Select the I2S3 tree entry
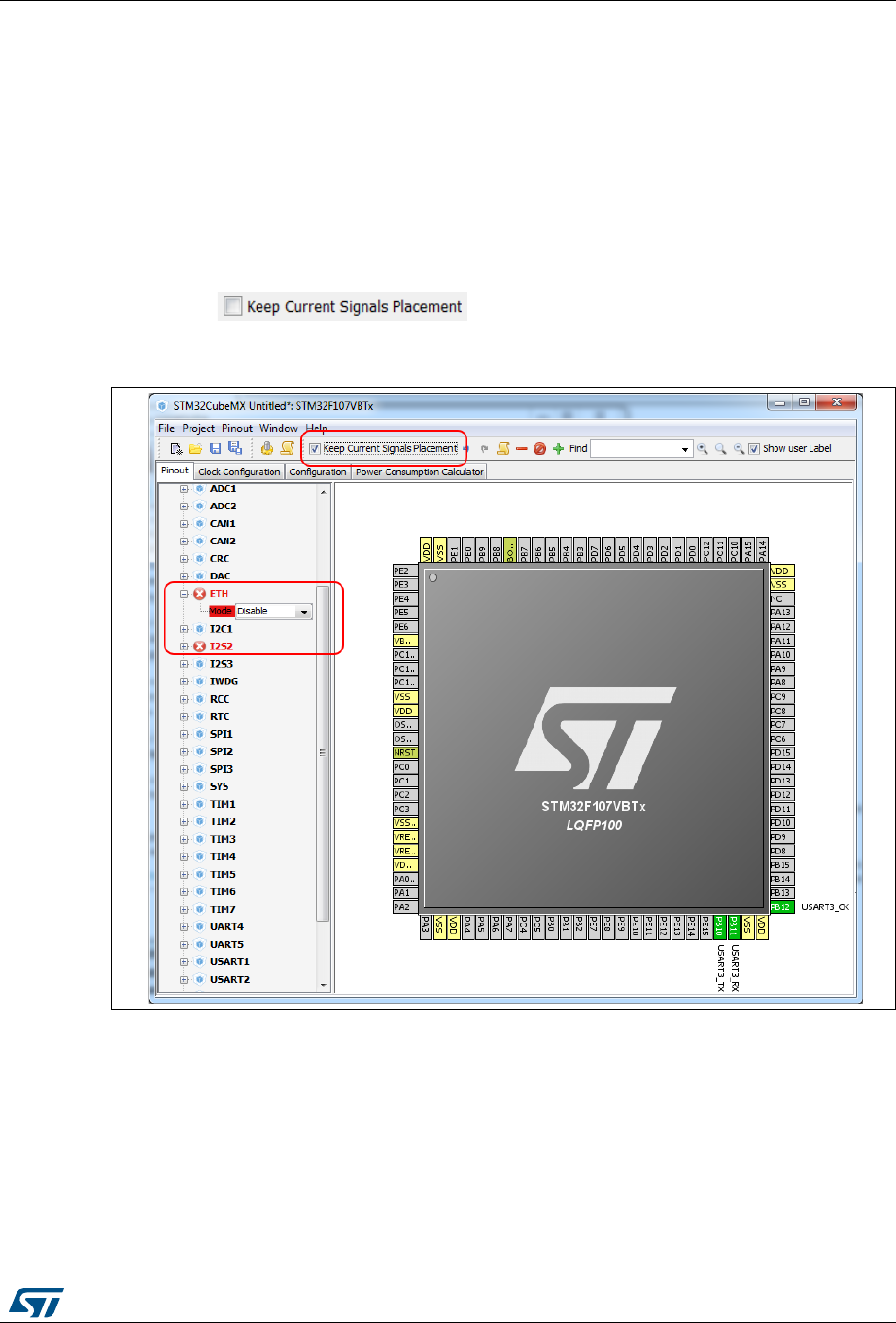Screen dimensions: 896x1323 pos(222,664)
